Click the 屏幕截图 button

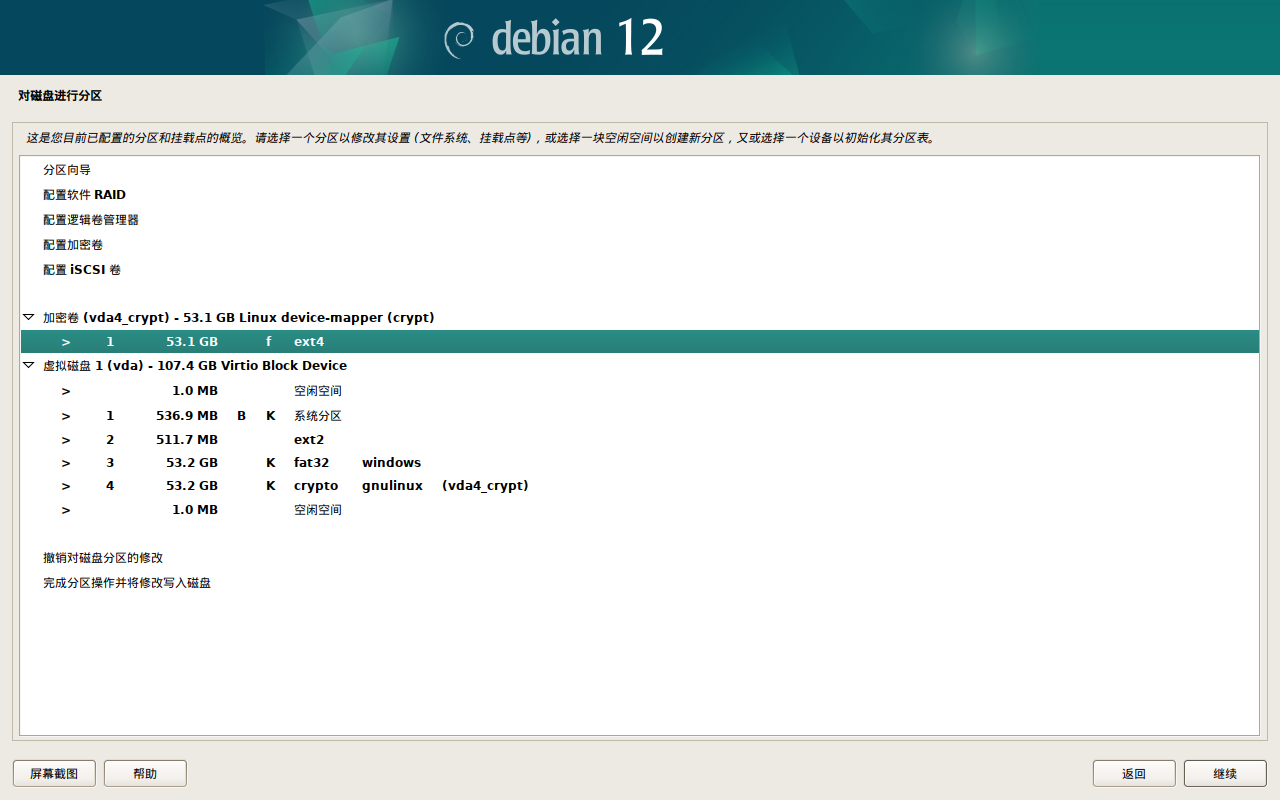54,773
